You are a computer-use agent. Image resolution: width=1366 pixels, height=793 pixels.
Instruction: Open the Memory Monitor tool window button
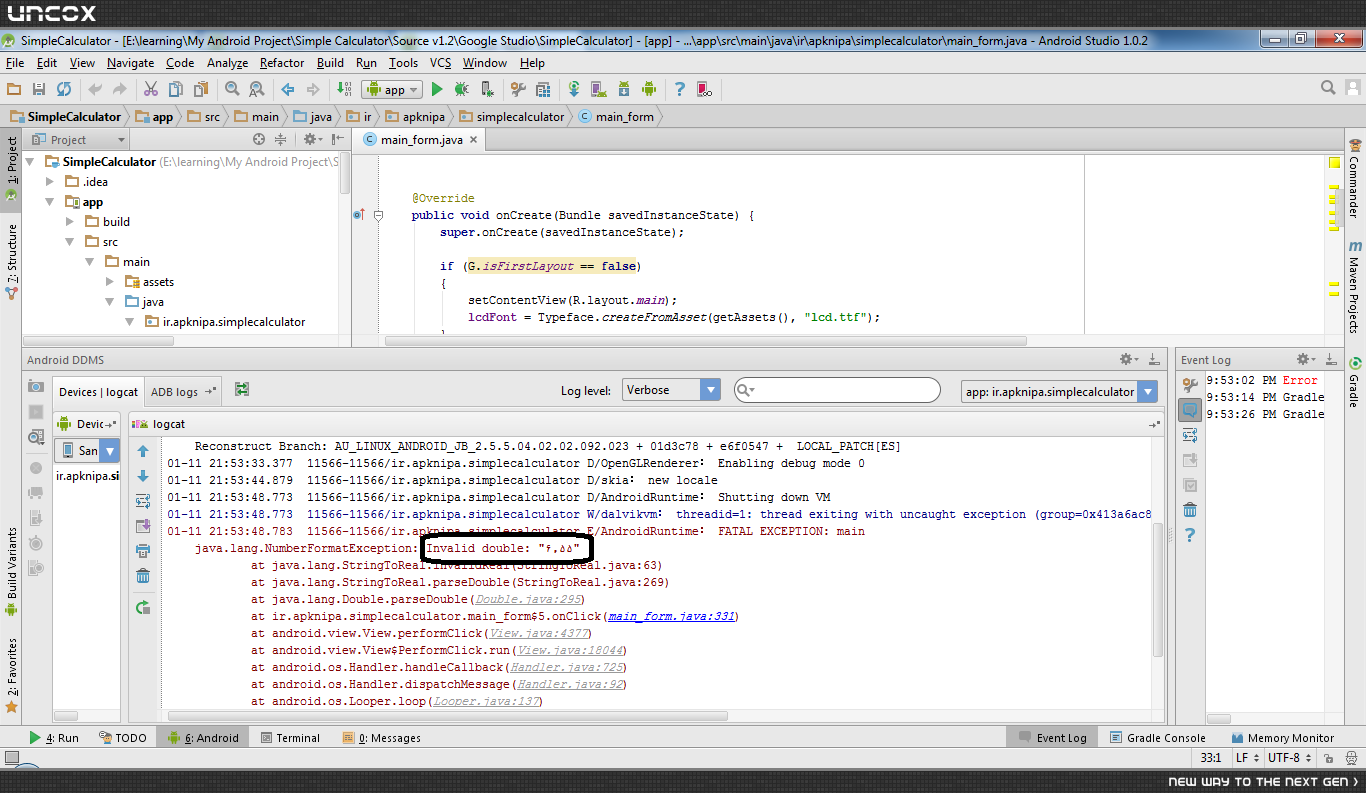pos(1281,738)
